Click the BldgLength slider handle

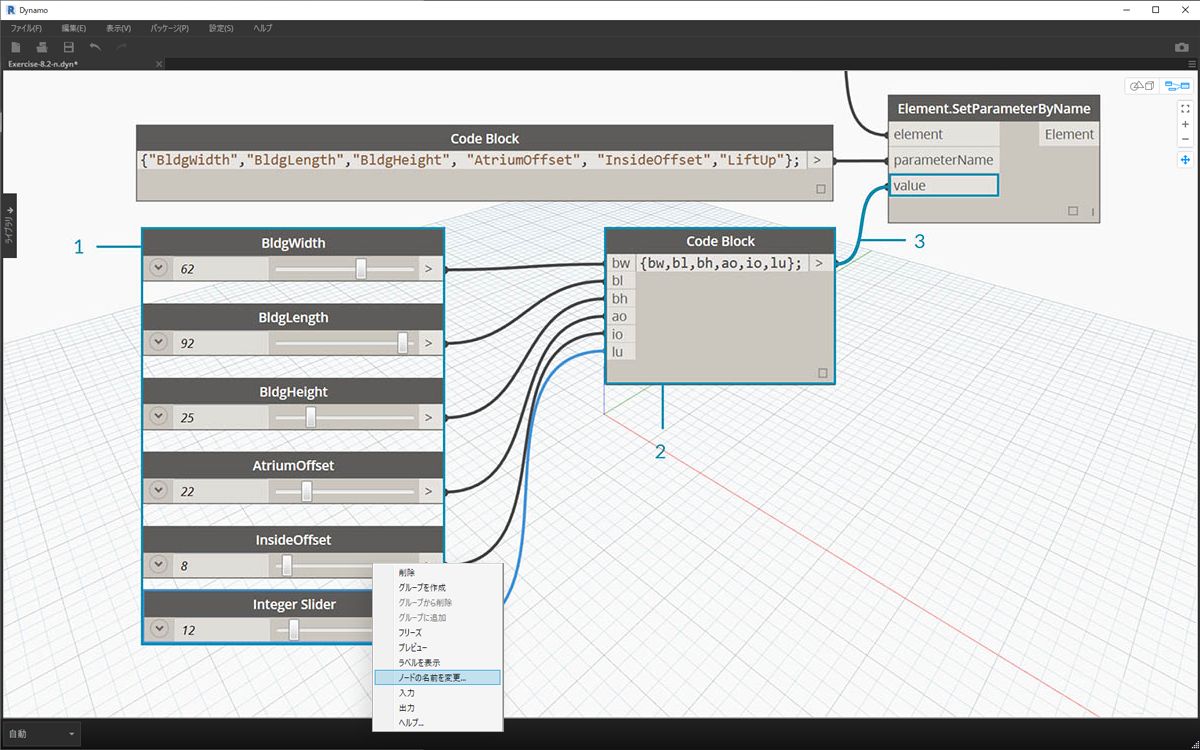(x=403, y=342)
